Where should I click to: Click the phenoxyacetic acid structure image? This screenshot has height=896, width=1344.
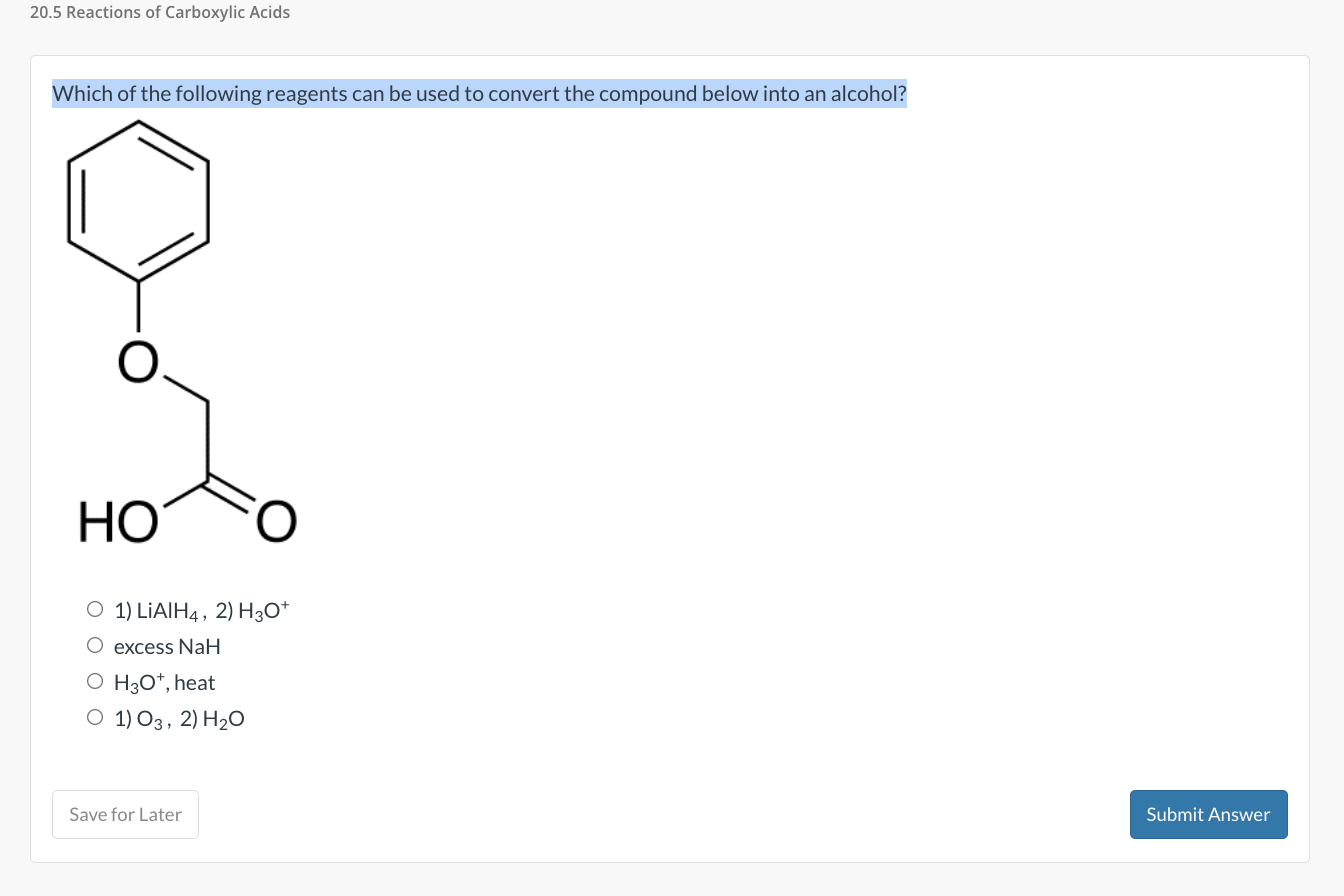(182, 332)
